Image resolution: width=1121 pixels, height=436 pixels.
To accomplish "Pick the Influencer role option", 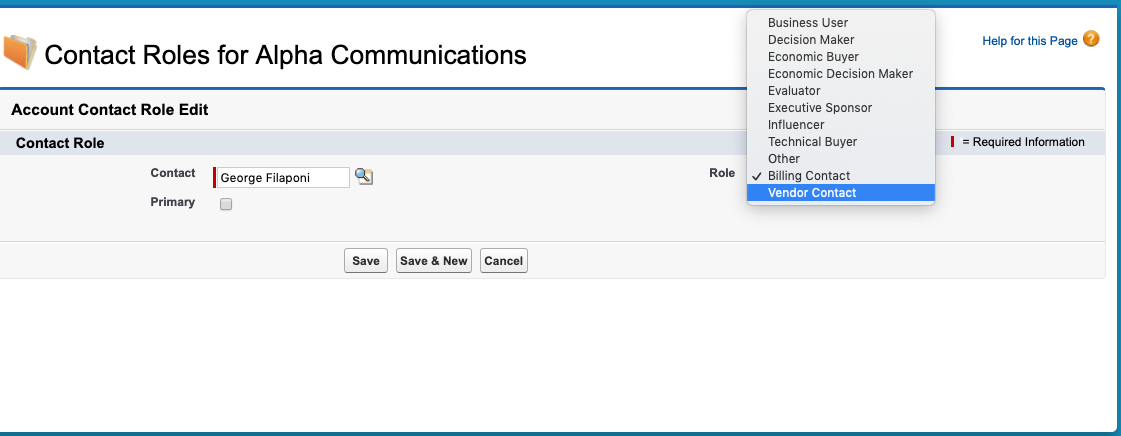I will pos(841,124).
